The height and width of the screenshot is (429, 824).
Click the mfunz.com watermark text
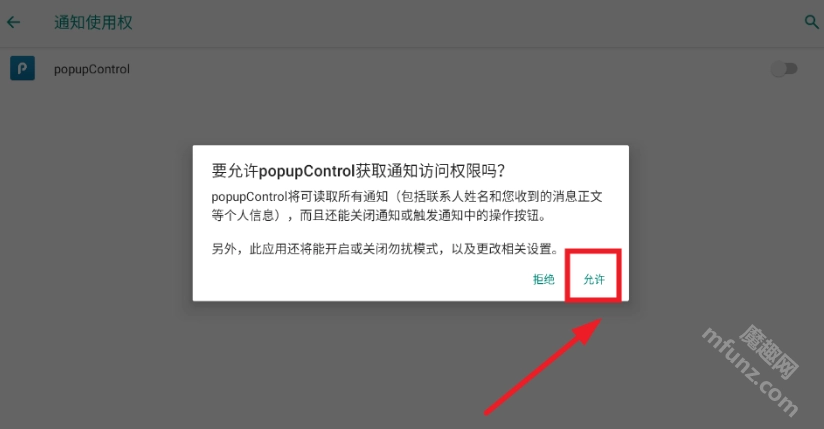click(750, 372)
